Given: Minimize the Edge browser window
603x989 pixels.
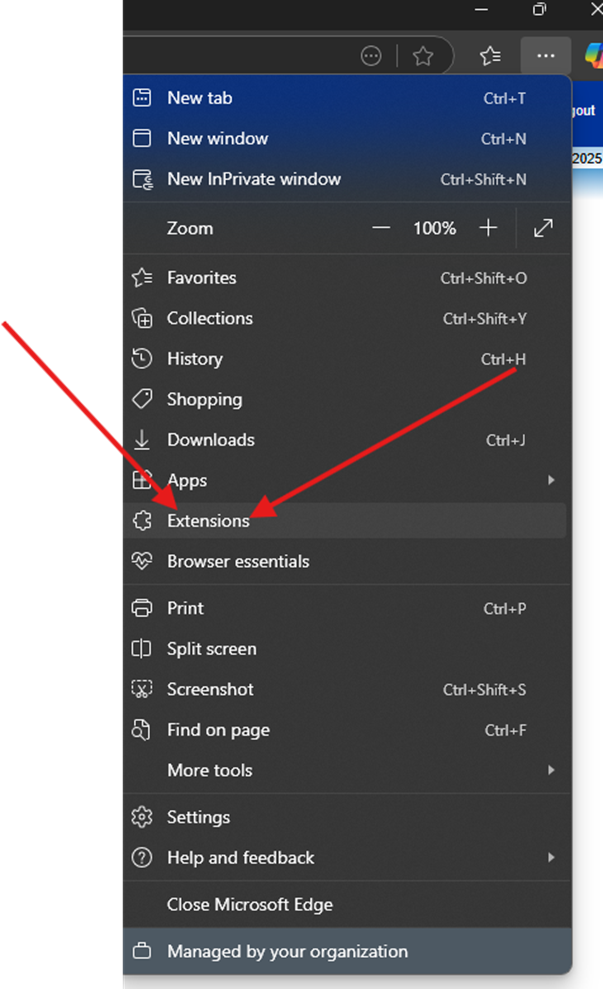Looking at the screenshot, I should coord(481,9).
